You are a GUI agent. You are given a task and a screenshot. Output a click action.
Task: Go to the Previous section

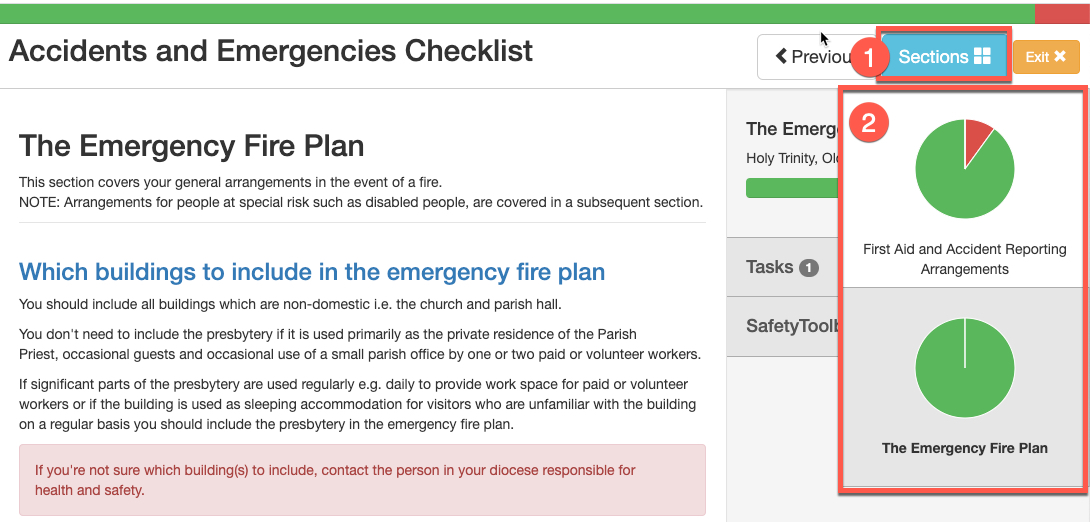click(x=806, y=57)
